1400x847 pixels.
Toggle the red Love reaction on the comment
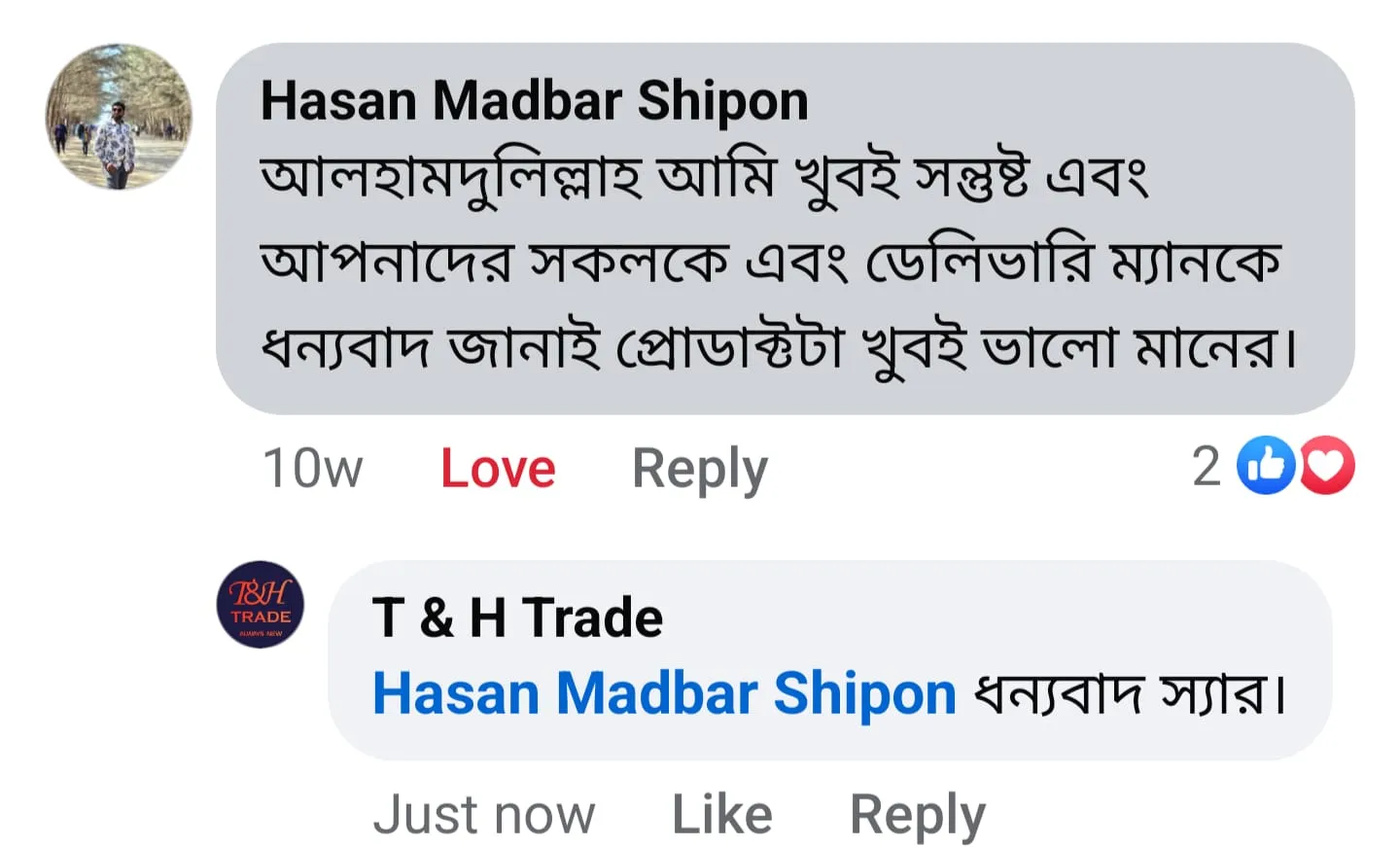[x=498, y=468]
